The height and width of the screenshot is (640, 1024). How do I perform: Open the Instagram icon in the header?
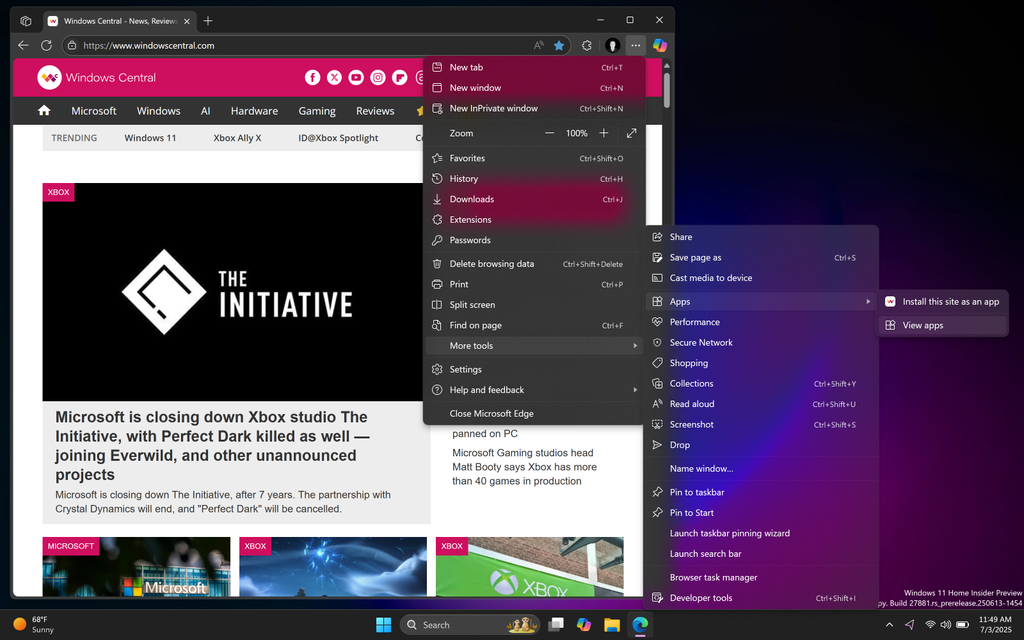[377, 77]
